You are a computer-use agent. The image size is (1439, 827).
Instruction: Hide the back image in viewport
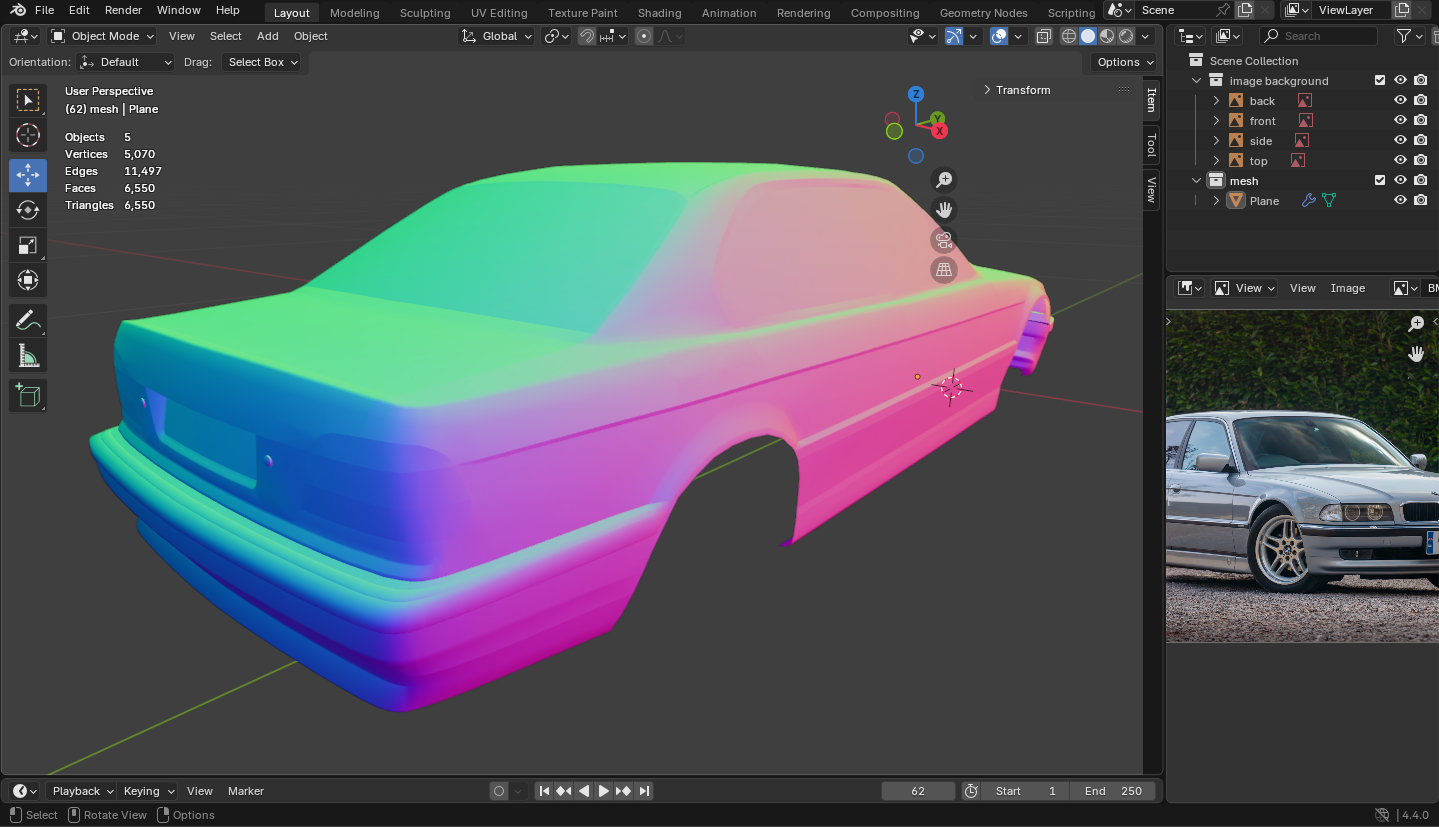[1400, 101]
